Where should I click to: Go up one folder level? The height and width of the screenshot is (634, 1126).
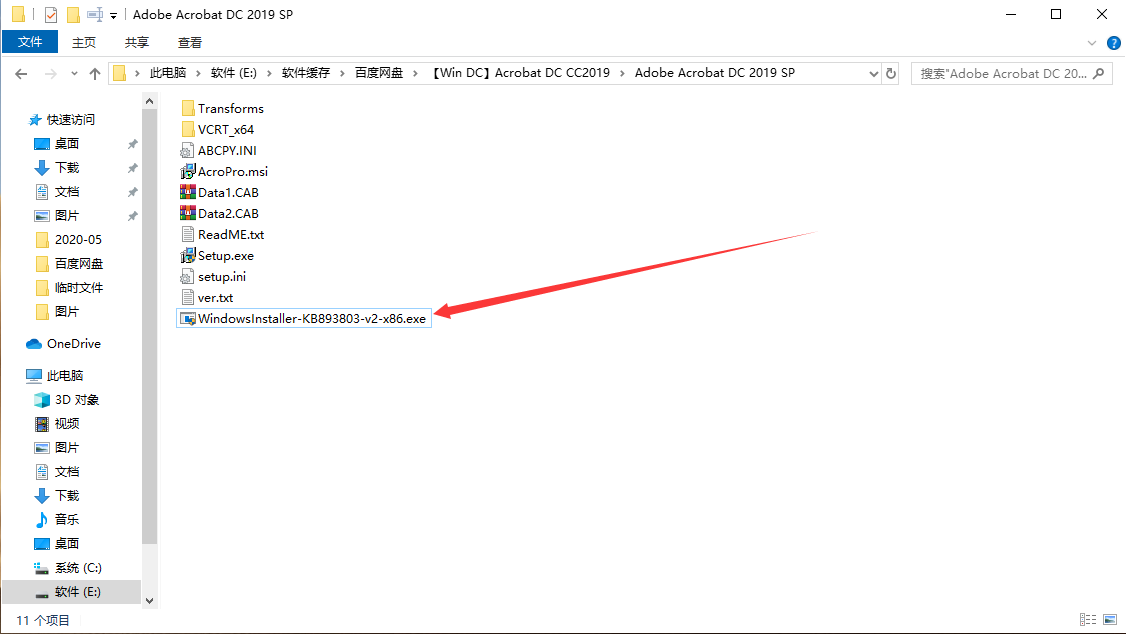(x=95, y=73)
